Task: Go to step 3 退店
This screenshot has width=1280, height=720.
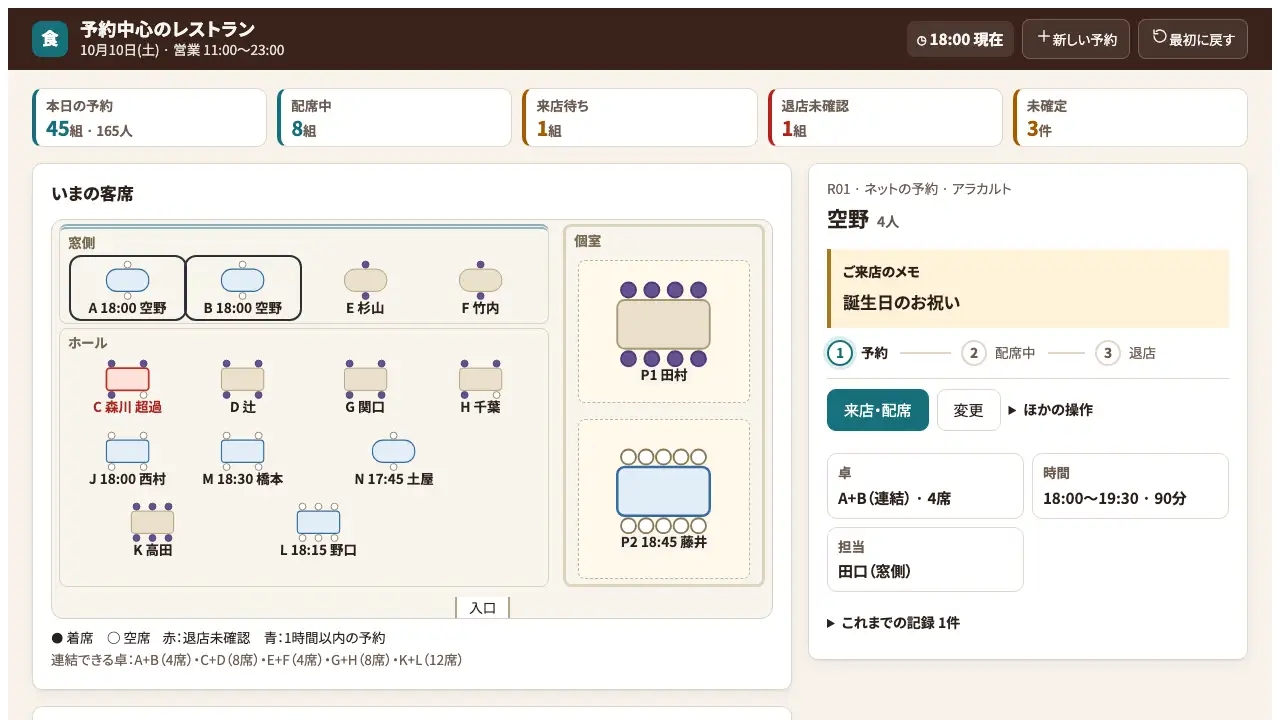Action: [1125, 353]
